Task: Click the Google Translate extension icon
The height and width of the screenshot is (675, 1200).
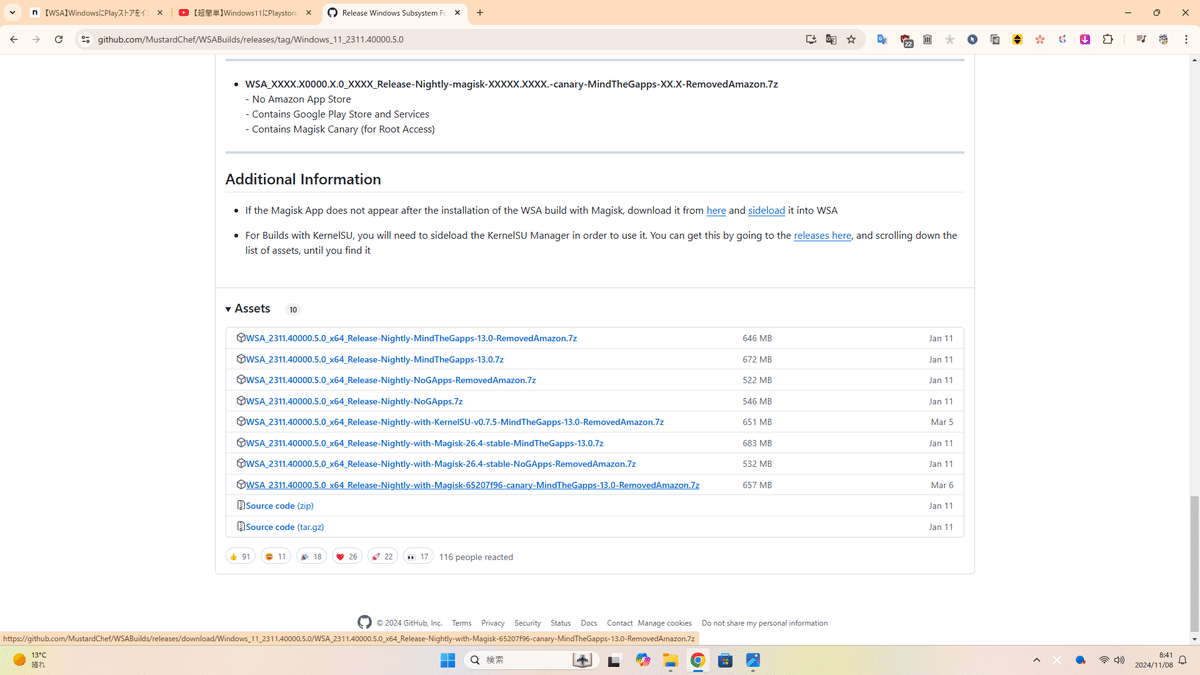Action: [x=882, y=39]
